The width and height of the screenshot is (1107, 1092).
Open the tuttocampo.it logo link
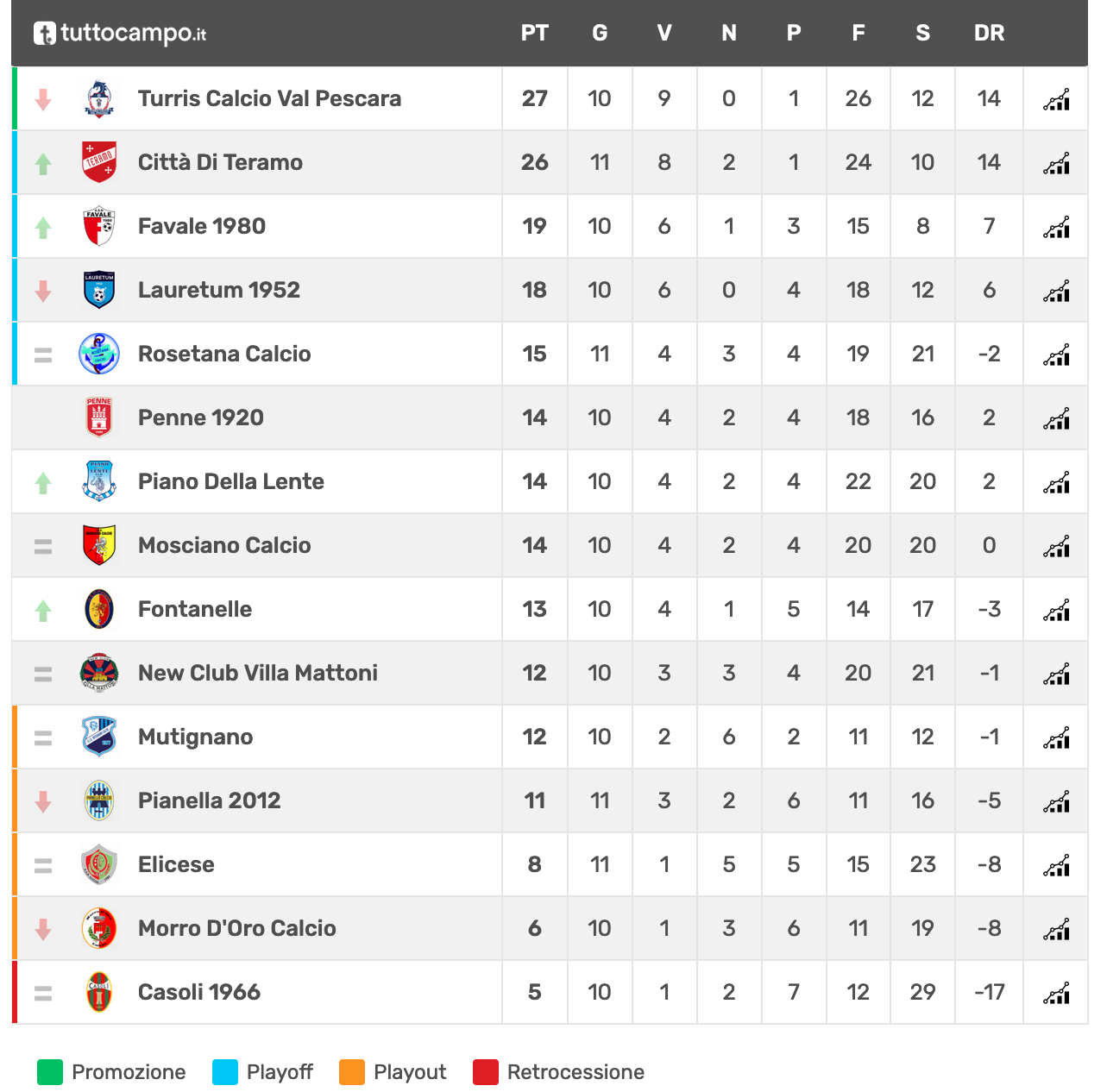[x=120, y=34]
